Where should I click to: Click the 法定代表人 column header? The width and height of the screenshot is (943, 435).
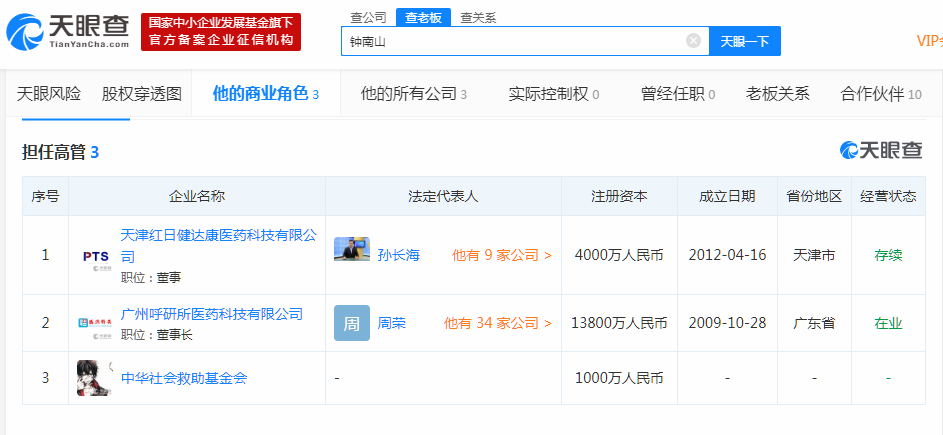443,196
